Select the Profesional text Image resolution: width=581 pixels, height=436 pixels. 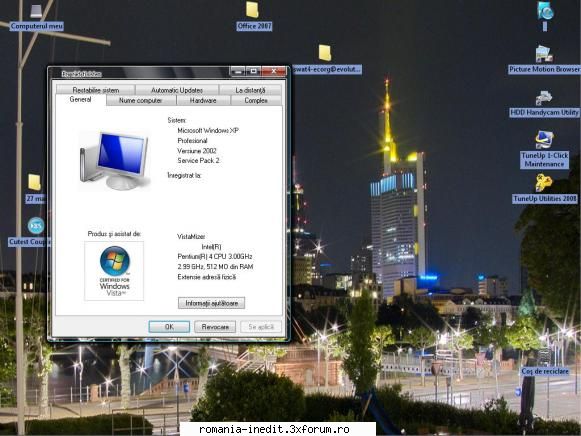[192, 141]
